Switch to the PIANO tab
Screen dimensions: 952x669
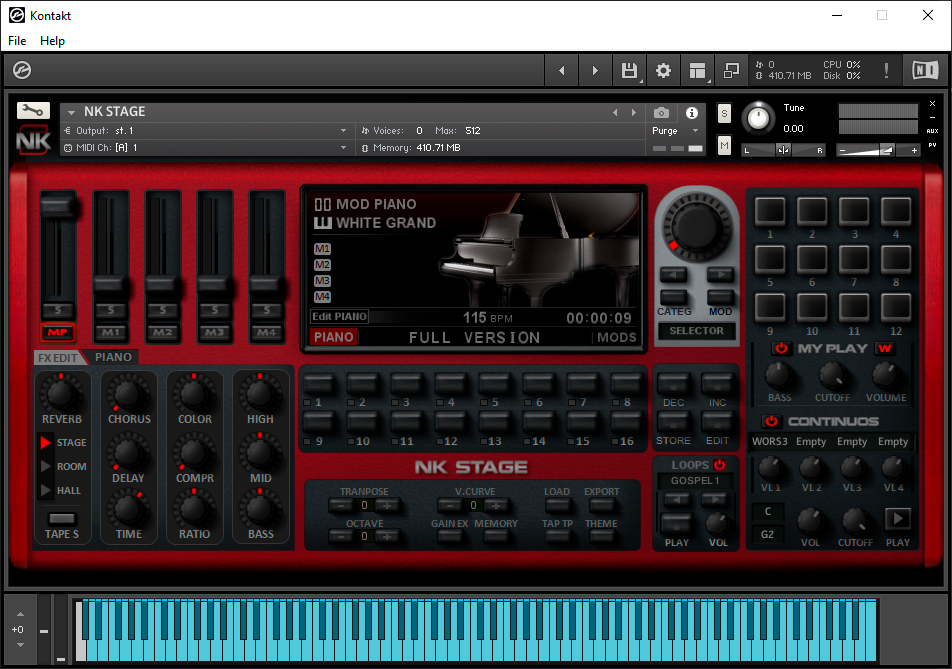point(113,357)
